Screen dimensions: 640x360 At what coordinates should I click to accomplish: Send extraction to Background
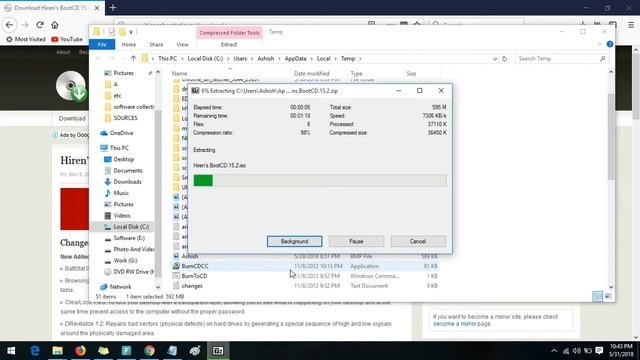[294, 241]
